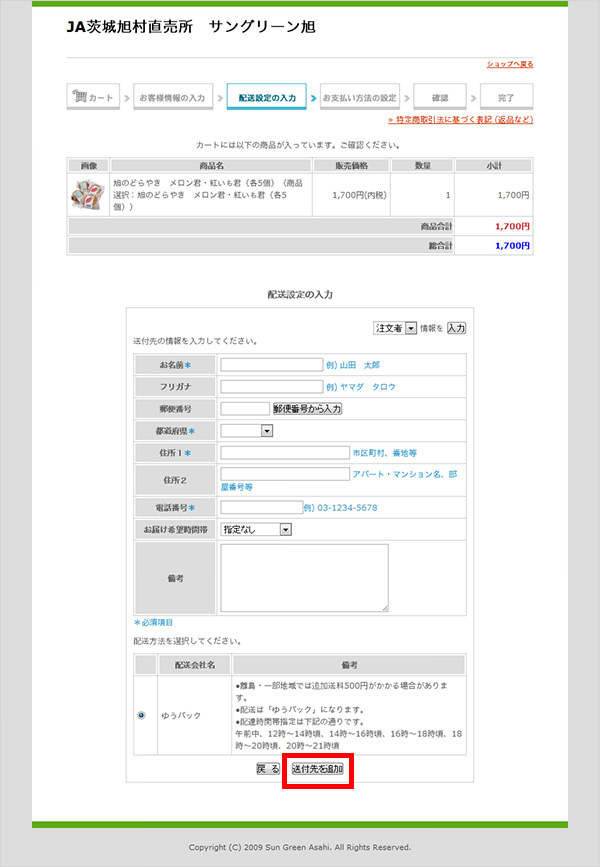Click into the フリガナ input field
This screenshot has height=867, width=600.
pyautogui.click(x=272, y=387)
